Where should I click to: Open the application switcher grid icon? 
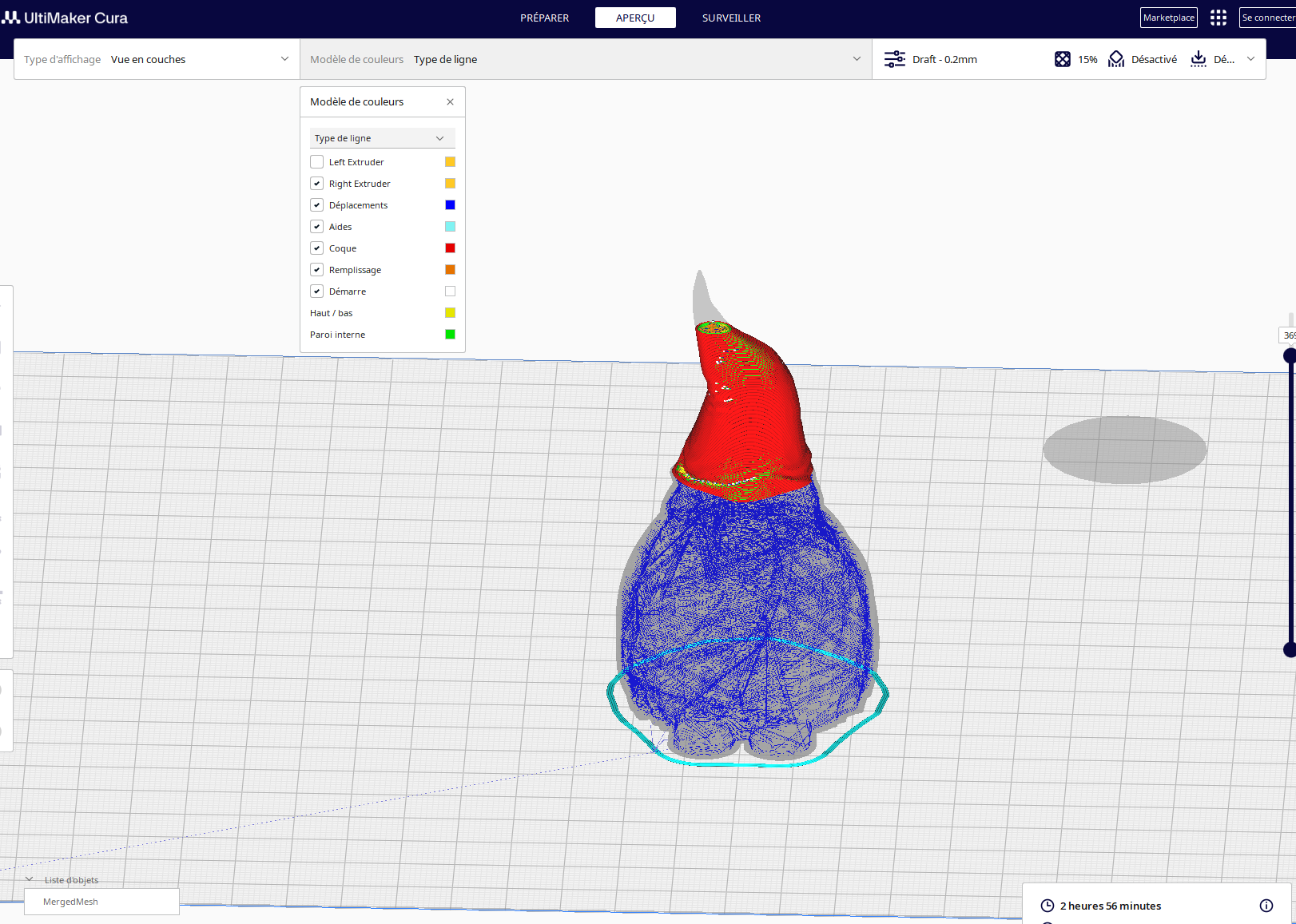point(1218,18)
